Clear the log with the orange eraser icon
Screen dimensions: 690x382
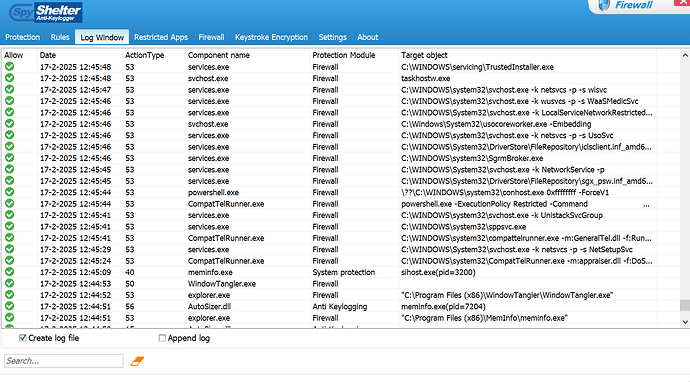click(x=137, y=361)
